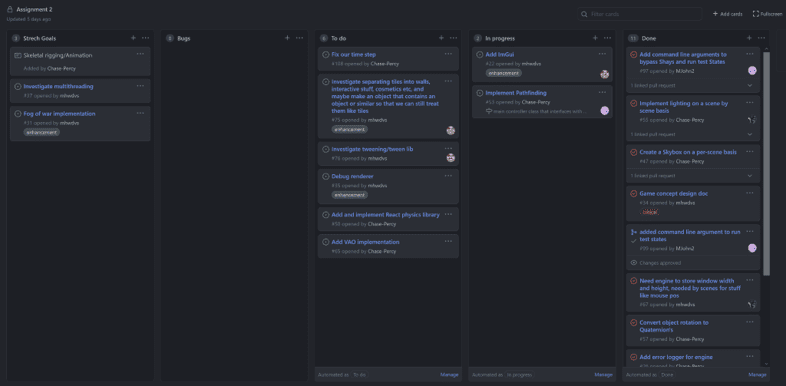Open options for Skeletal rigging/Animation card
Viewport: 786px width, 386px height.
point(140,54)
